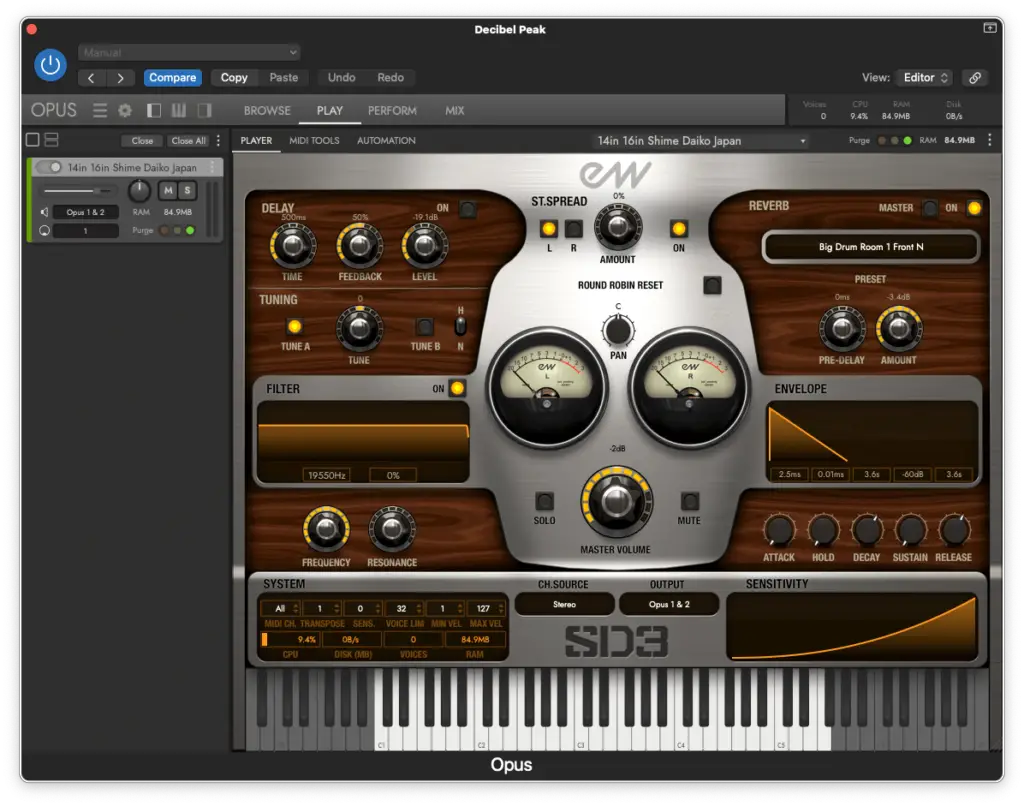Open the Manual preset dropdown
Screen dimensions: 1024x806
coord(189,52)
